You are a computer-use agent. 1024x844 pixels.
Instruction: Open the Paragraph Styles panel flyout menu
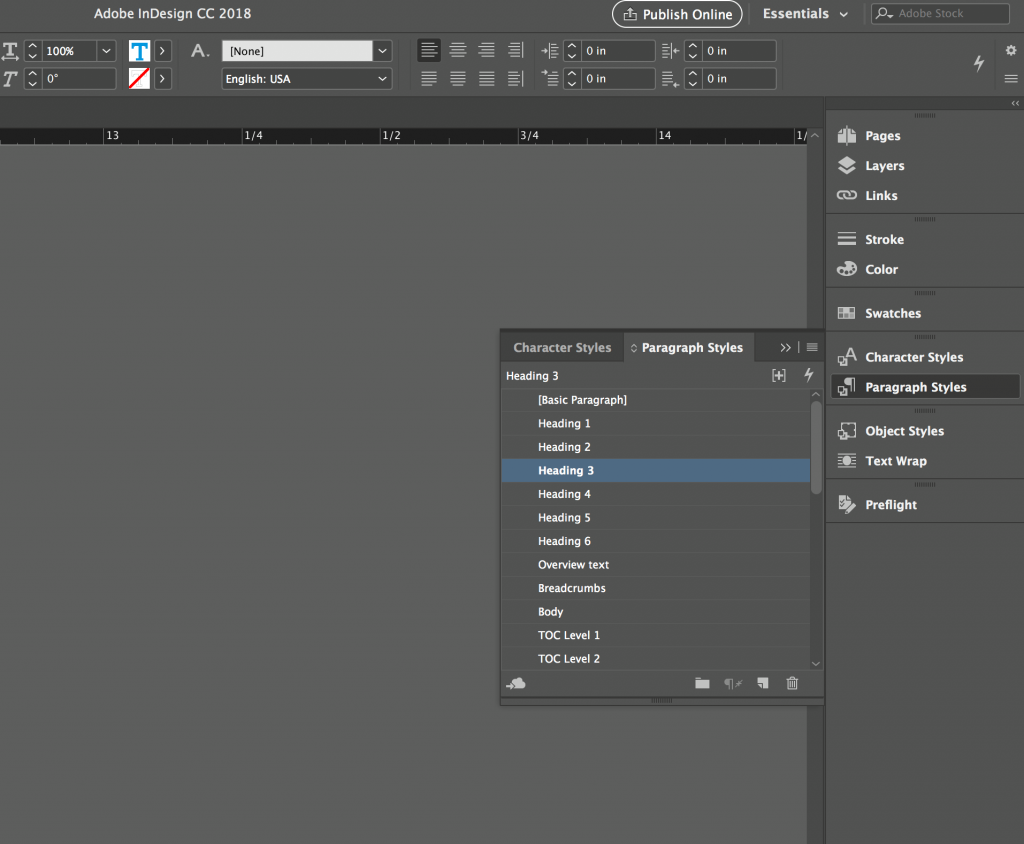tap(812, 348)
